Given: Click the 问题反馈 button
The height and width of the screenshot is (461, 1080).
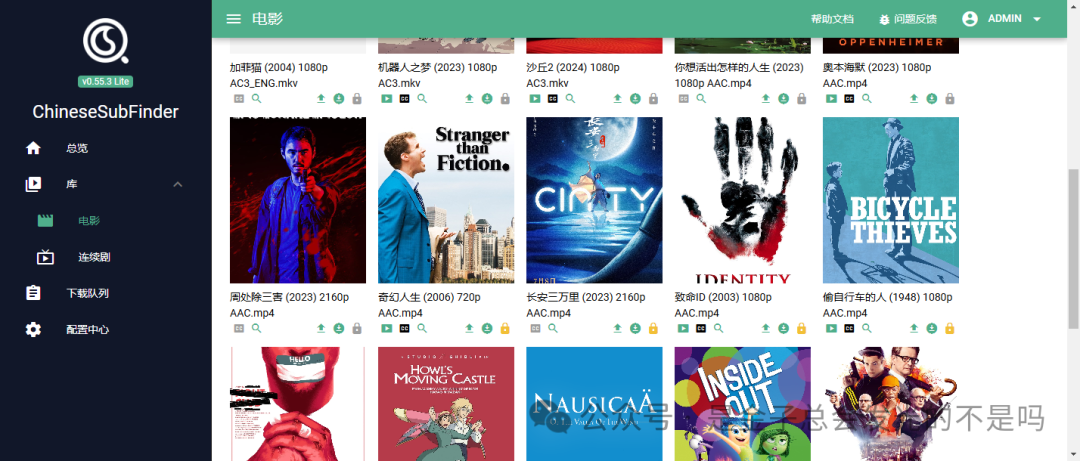Looking at the screenshot, I should click(x=907, y=19).
